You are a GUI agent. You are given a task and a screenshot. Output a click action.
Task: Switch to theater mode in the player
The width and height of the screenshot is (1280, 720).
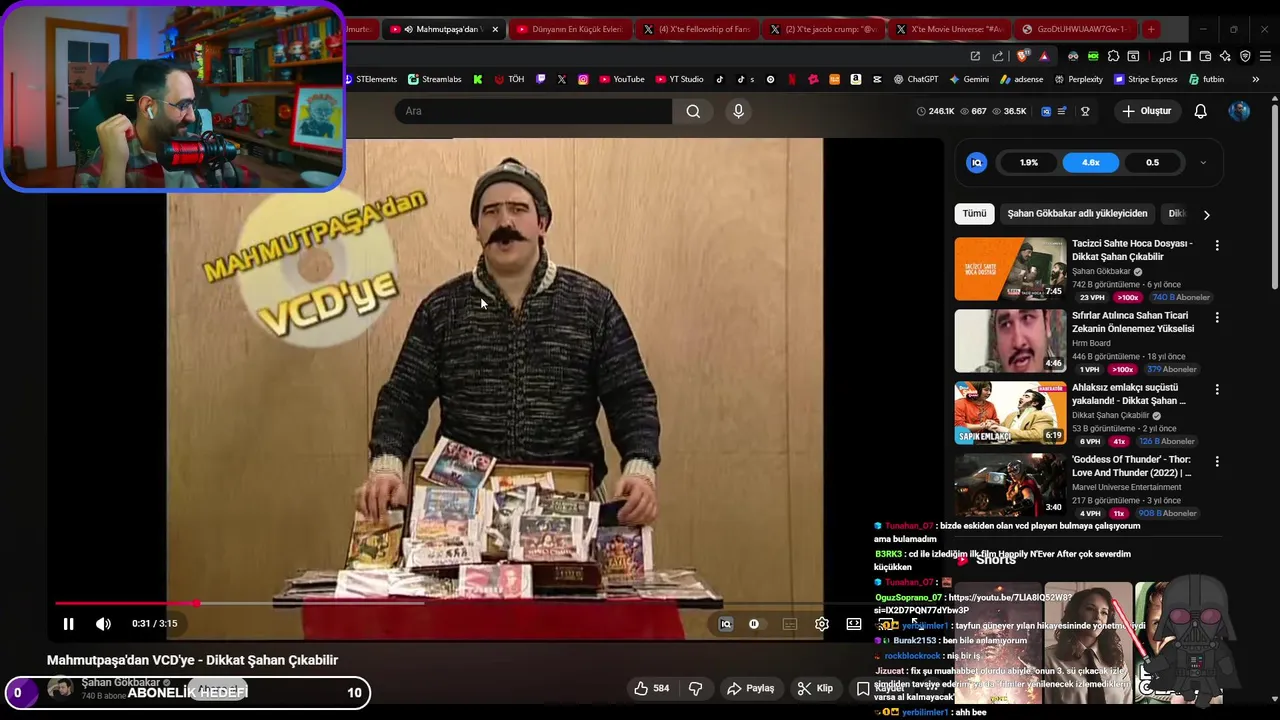click(854, 624)
